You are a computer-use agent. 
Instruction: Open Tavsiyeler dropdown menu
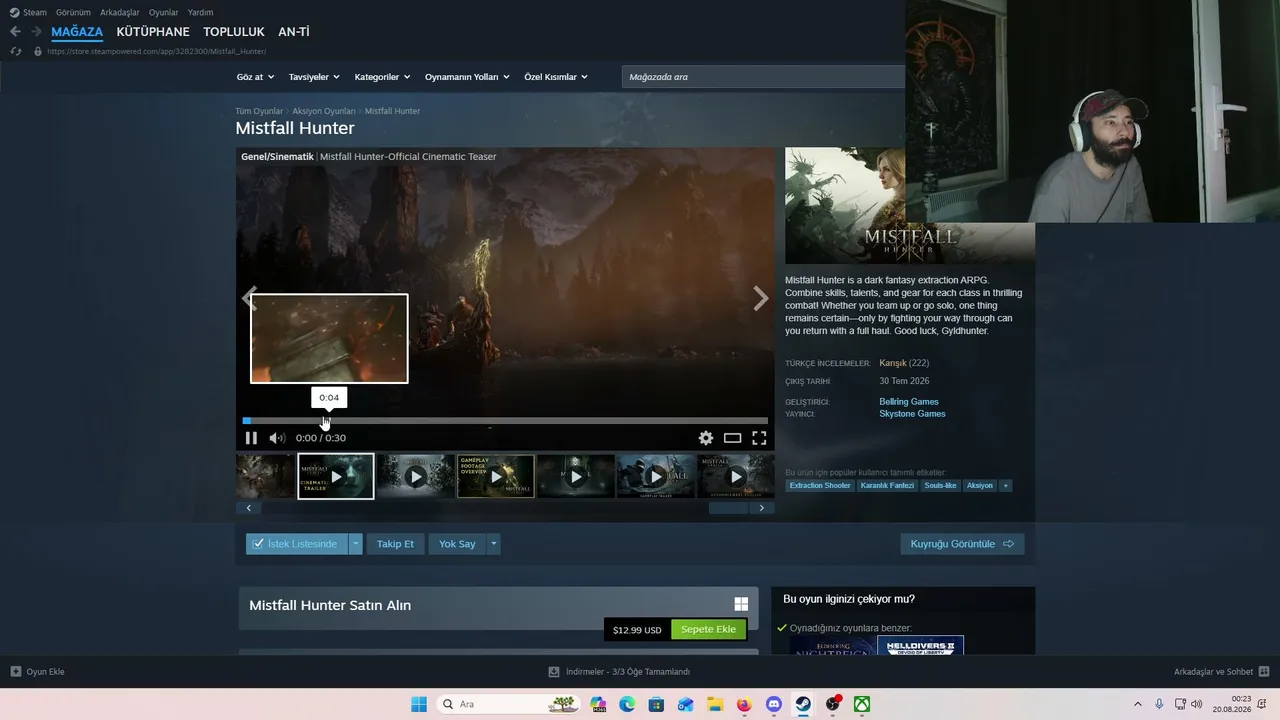(314, 77)
